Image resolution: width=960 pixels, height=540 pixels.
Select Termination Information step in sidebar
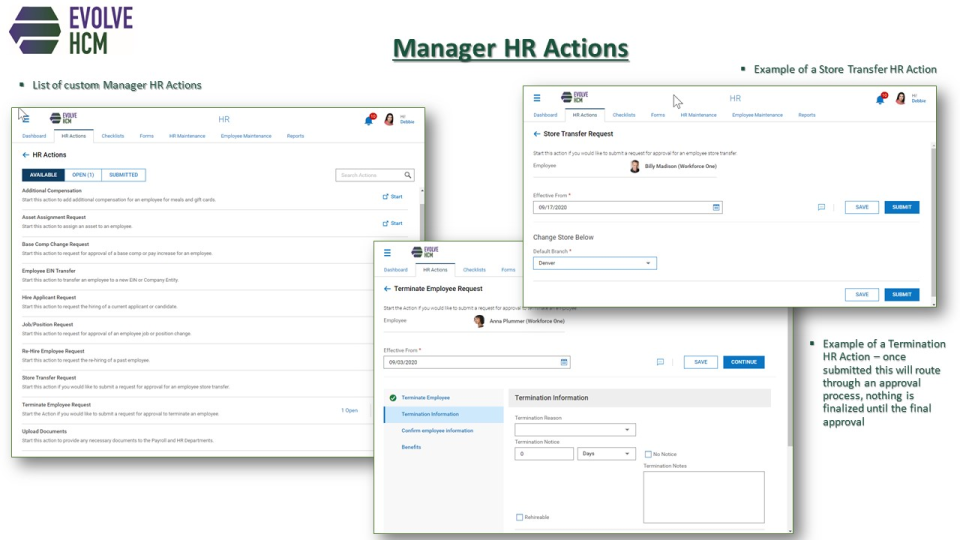tap(444, 414)
